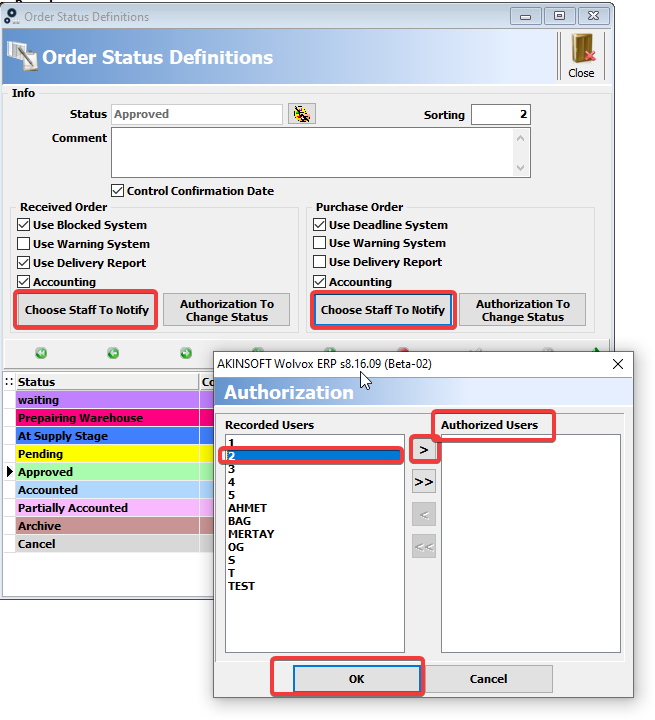
Task: Select user S in Recorded Users
Action: click(315, 560)
